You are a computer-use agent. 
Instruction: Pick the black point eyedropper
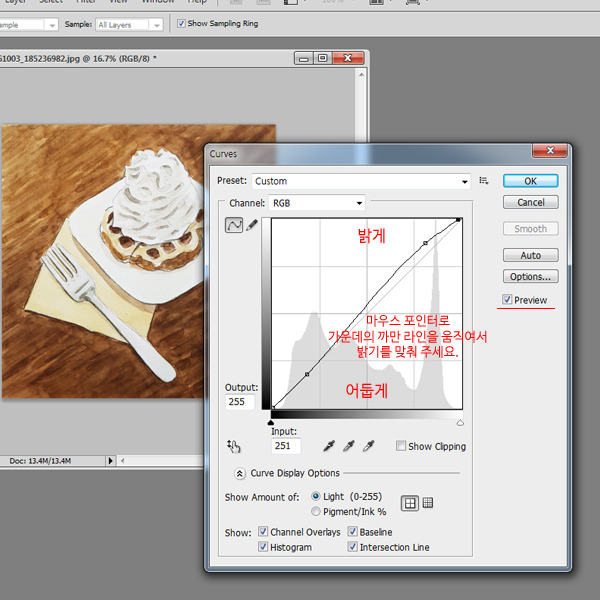(x=329, y=446)
